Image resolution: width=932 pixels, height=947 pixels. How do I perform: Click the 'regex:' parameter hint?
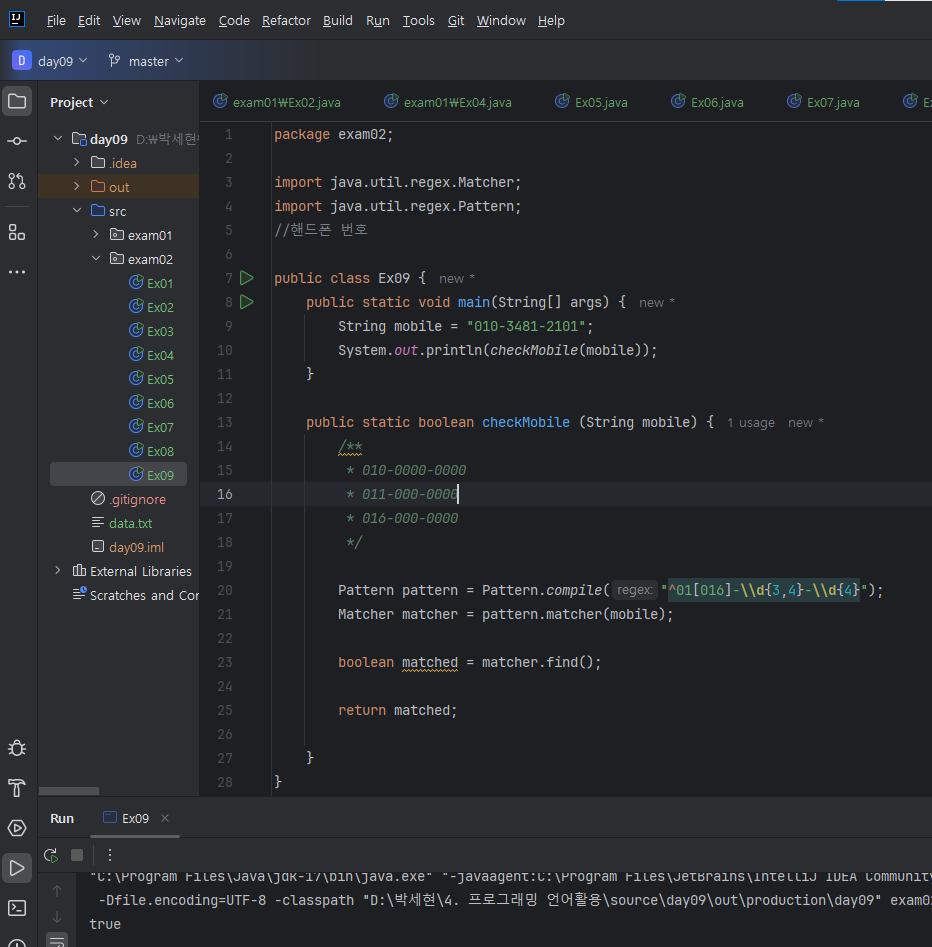coord(634,590)
